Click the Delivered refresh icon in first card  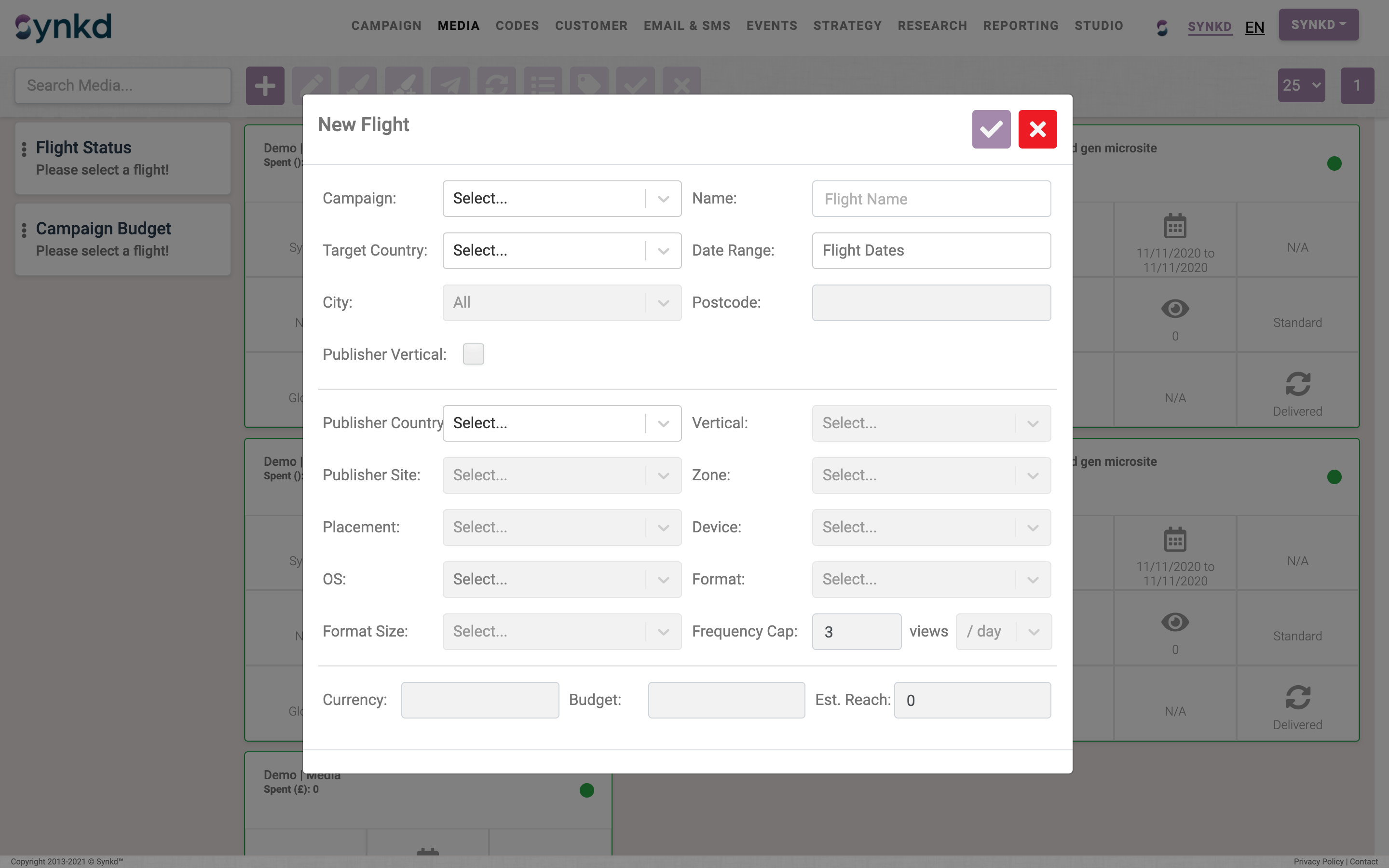[1297, 384]
